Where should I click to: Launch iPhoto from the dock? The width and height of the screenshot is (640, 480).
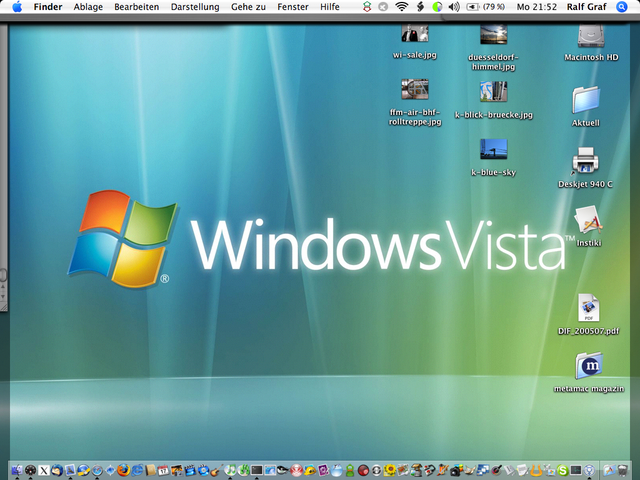(177, 471)
